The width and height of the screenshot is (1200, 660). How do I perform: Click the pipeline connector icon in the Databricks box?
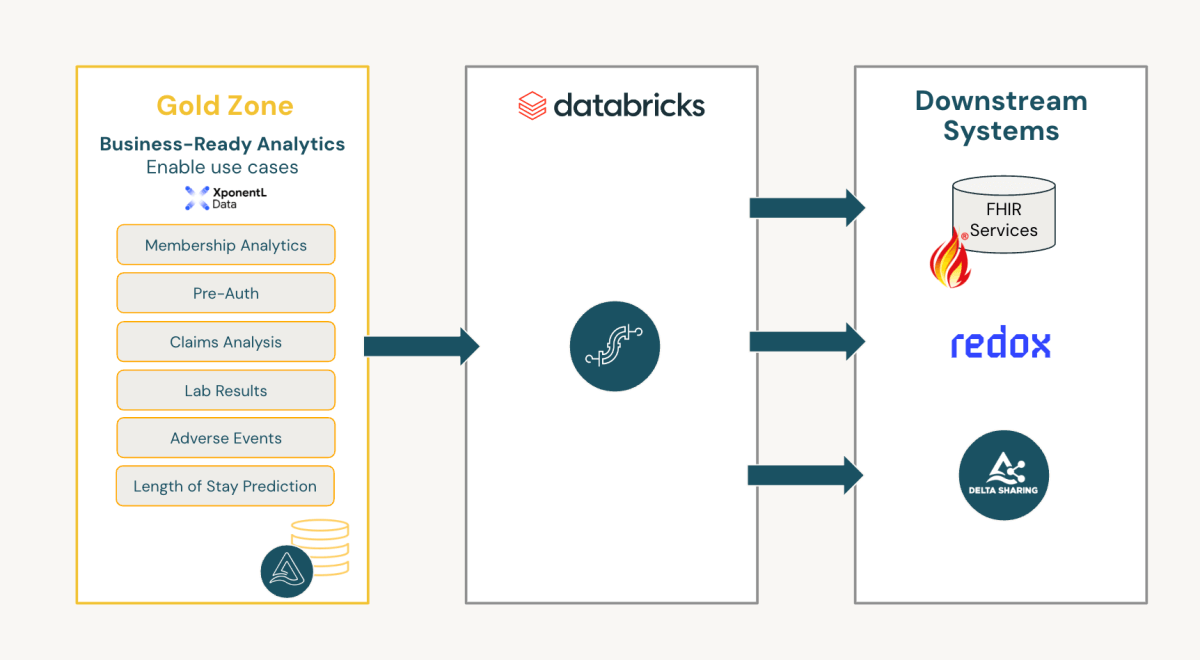[614, 346]
